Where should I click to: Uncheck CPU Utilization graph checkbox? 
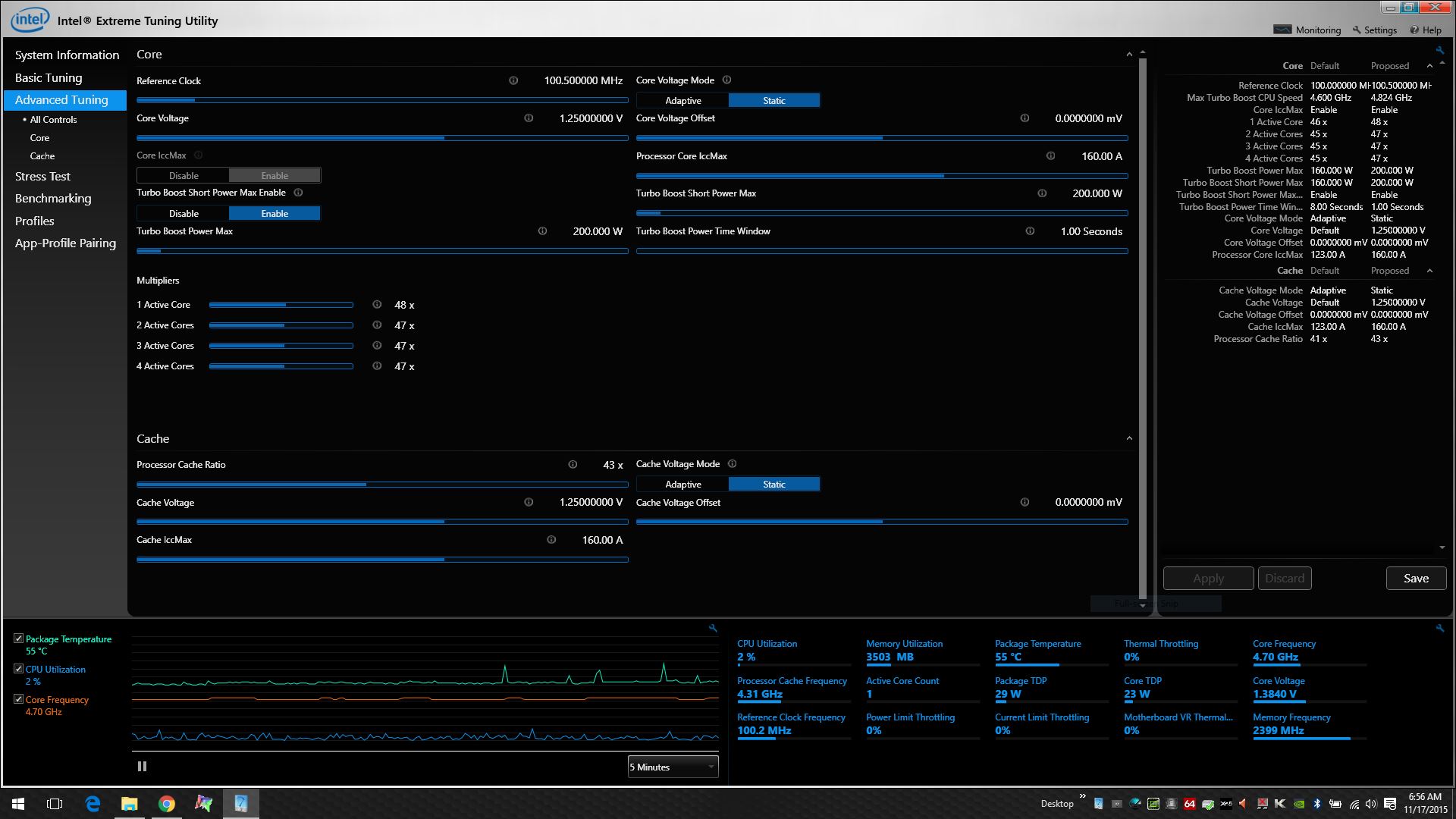point(18,669)
